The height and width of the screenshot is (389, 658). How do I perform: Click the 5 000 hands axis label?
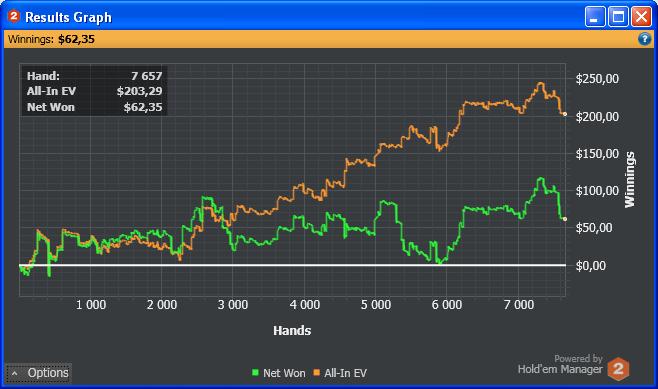[x=376, y=305]
